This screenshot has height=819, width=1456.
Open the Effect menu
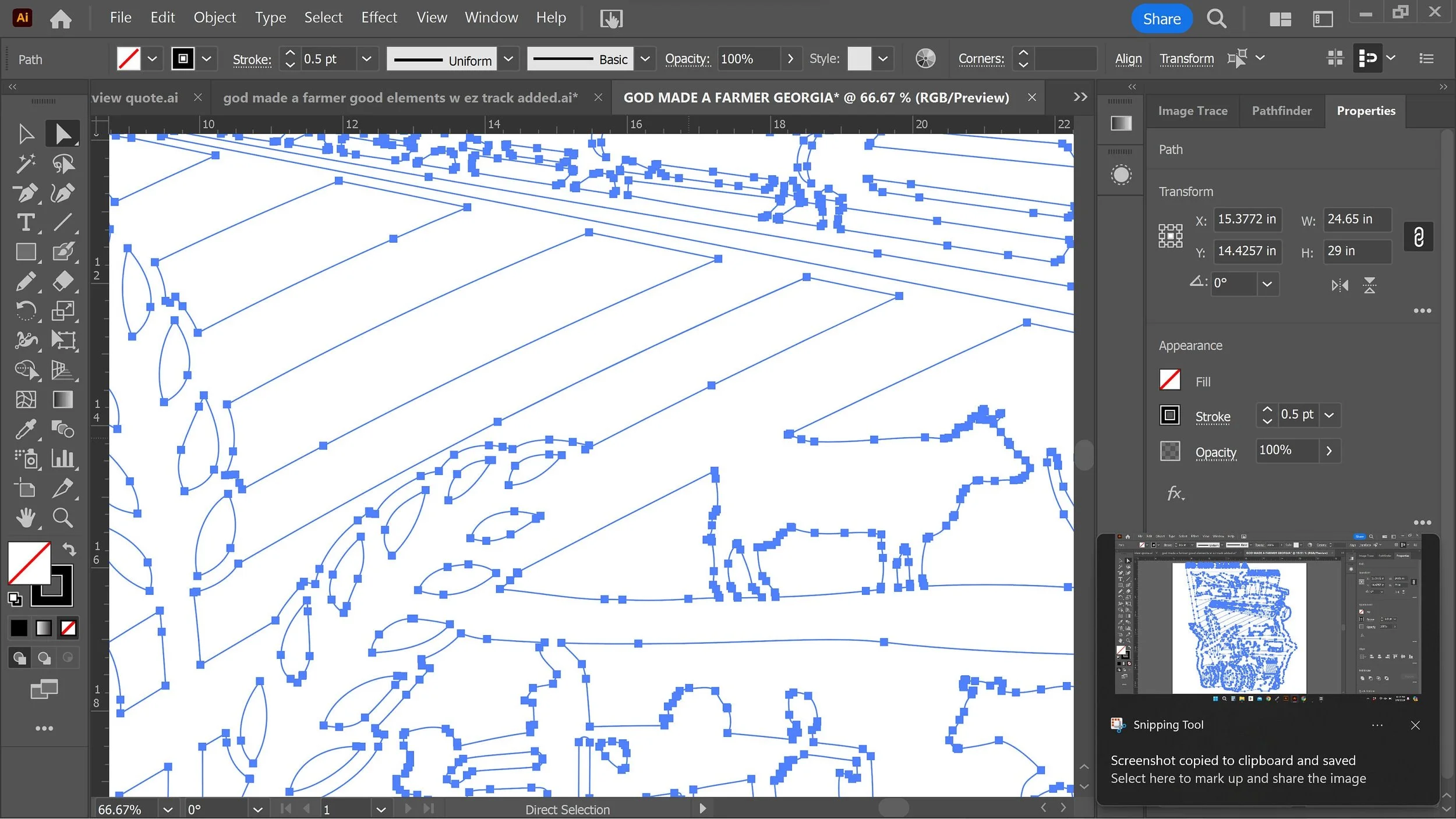click(379, 18)
